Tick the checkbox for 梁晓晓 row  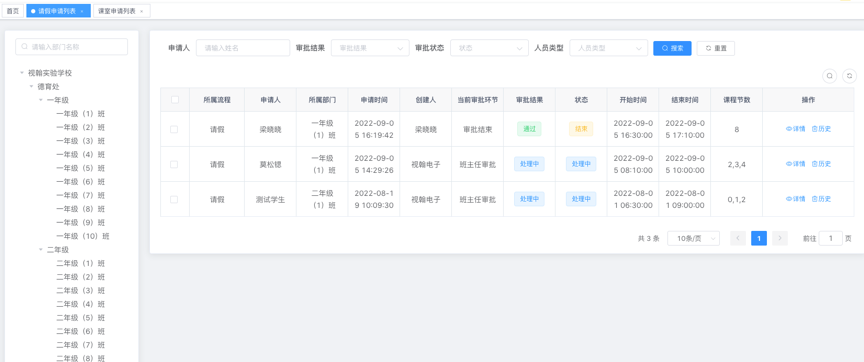tap(174, 129)
